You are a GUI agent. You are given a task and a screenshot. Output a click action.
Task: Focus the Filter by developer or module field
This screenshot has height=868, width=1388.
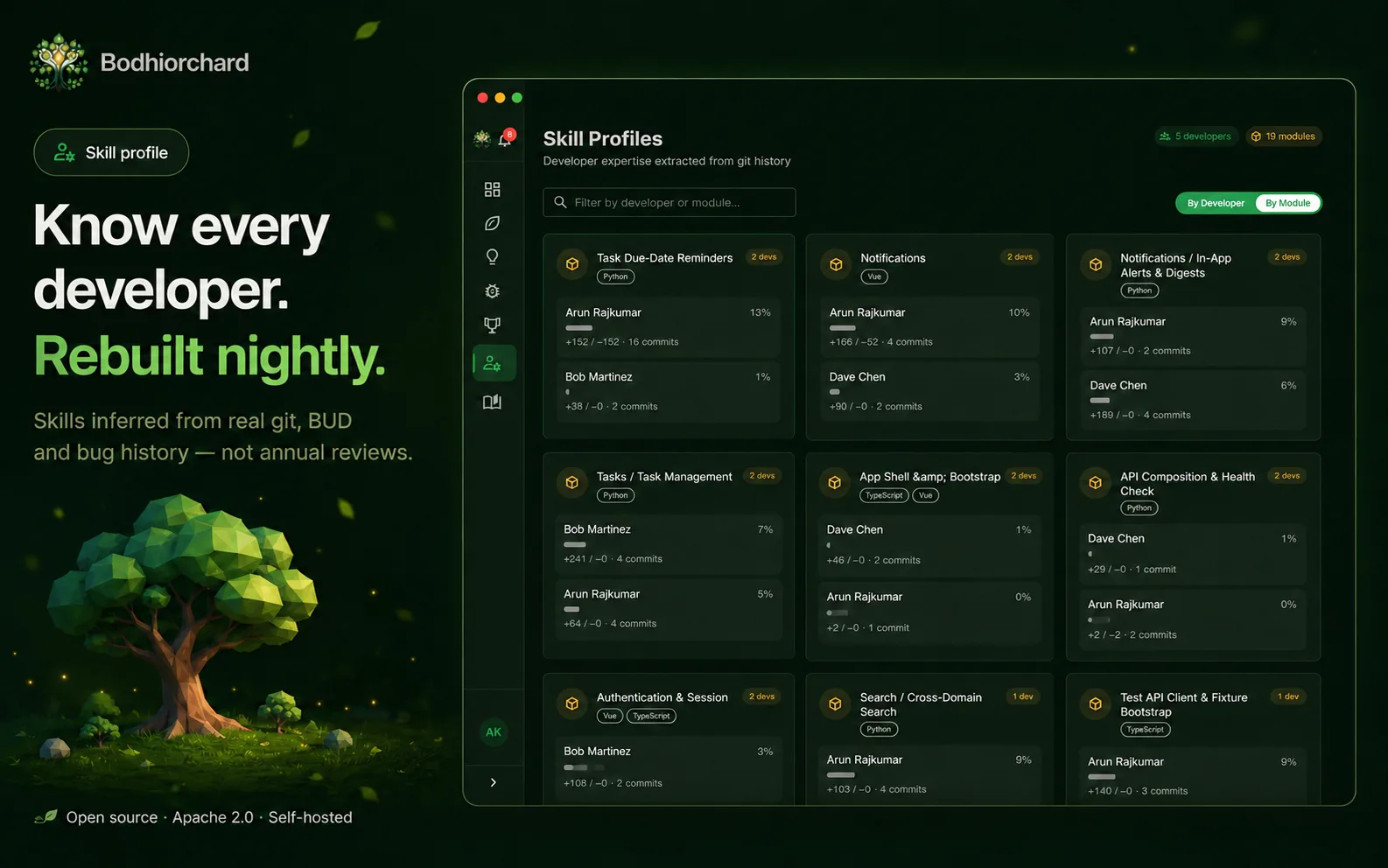[669, 202]
